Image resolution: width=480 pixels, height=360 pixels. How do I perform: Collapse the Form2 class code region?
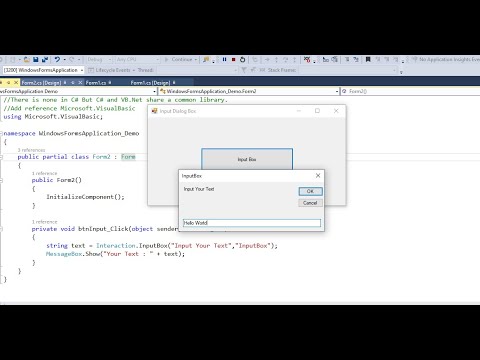tap(1, 157)
